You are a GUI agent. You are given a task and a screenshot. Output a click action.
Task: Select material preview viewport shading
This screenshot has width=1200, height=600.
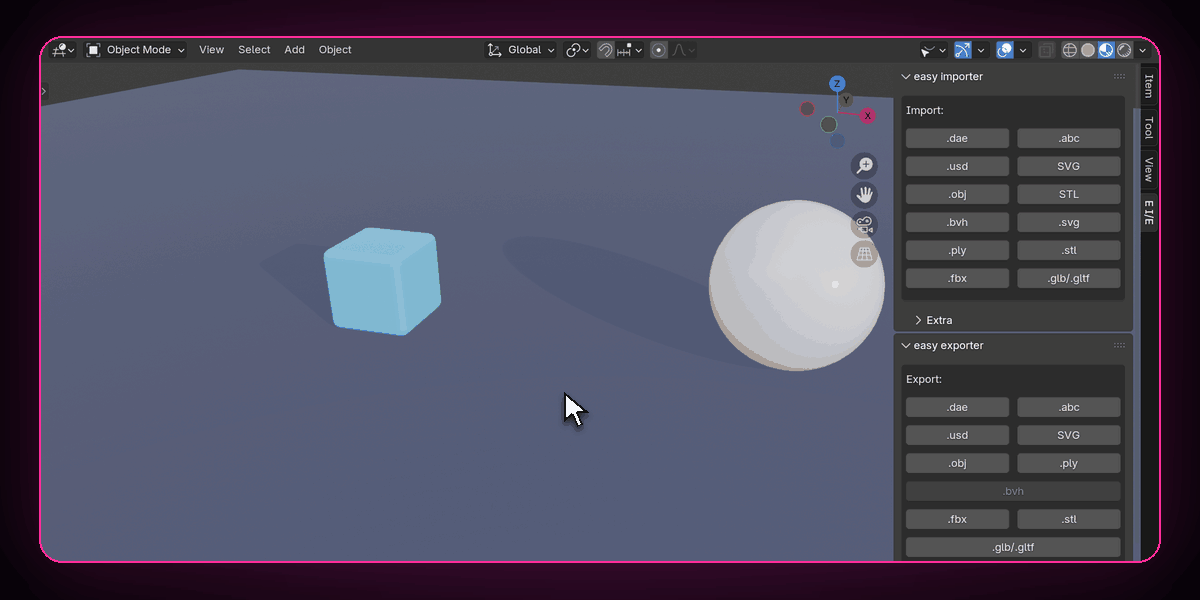point(1106,50)
